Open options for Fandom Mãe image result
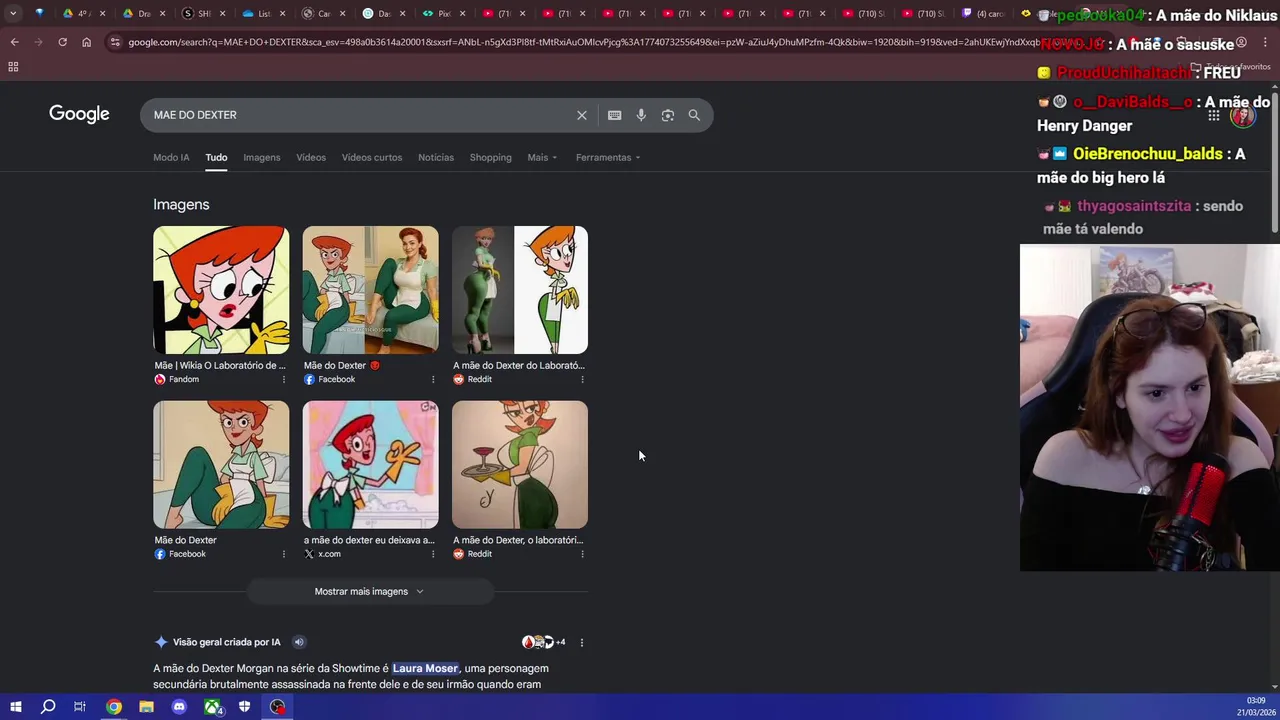Image resolution: width=1280 pixels, height=720 pixels. point(283,379)
